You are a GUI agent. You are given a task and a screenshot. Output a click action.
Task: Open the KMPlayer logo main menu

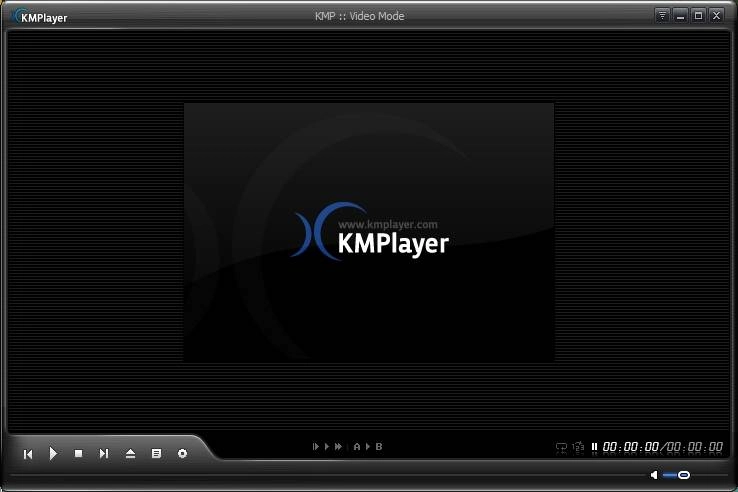[x=40, y=17]
